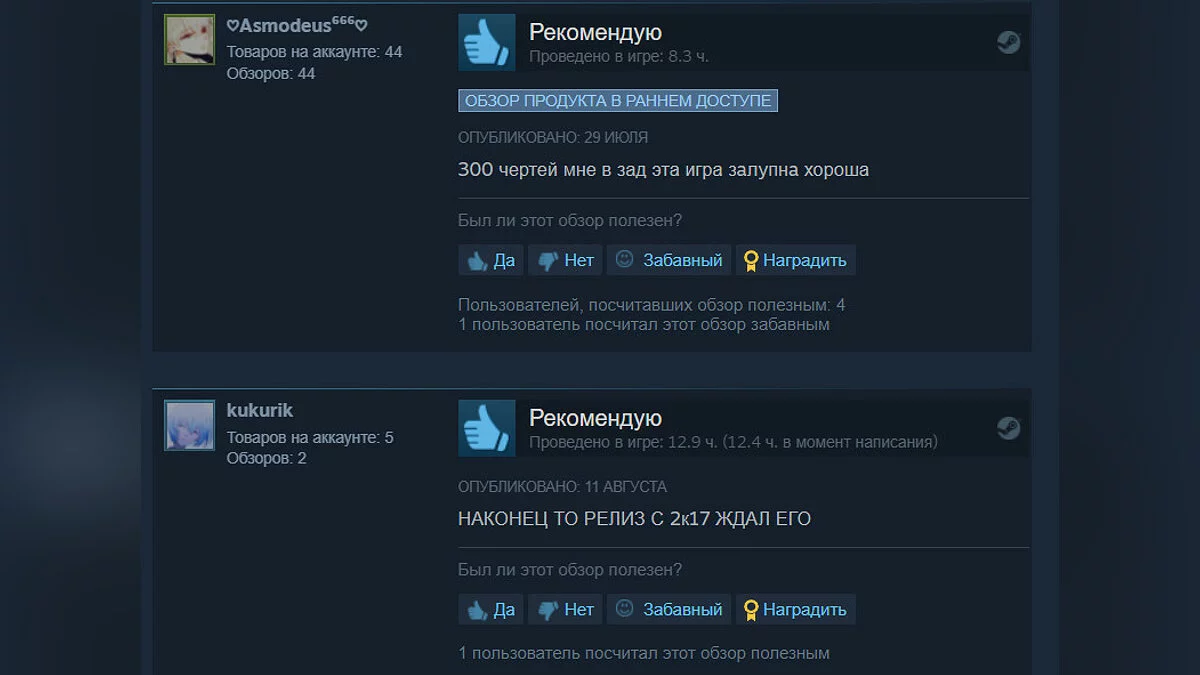This screenshot has height=675, width=1200.
Task: Open kukurik Товаров на аккаунте: 5 link
Action: (310, 438)
